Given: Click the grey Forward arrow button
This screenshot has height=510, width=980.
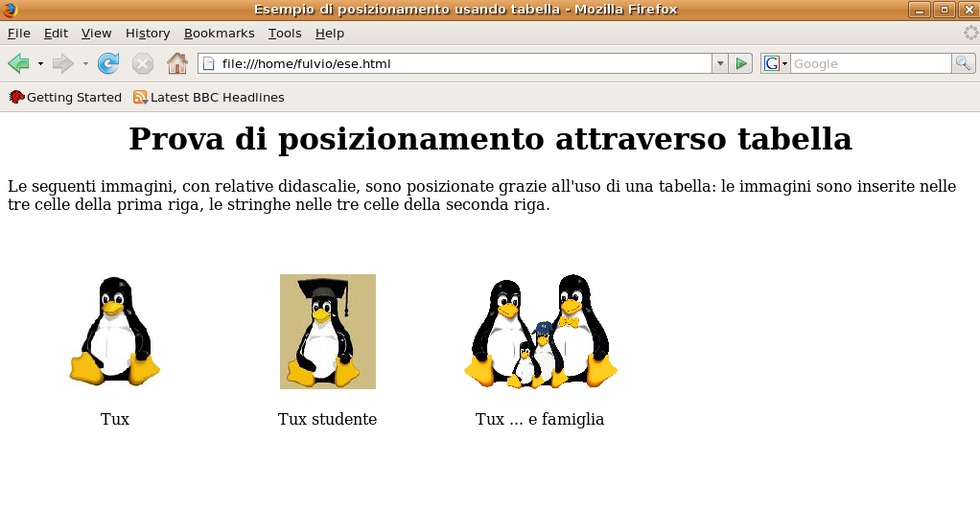Looking at the screenshot, I should tap(63, 63).
